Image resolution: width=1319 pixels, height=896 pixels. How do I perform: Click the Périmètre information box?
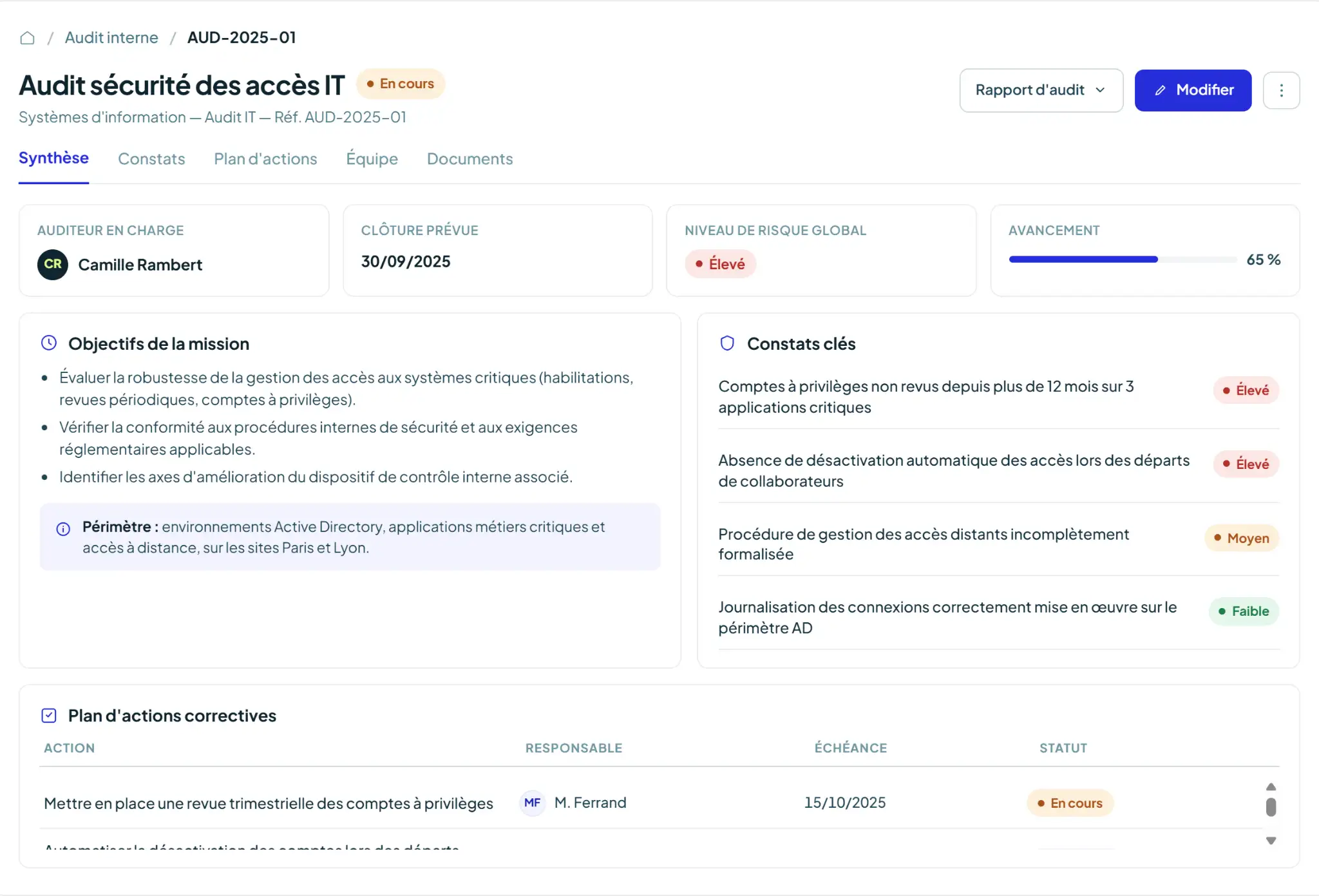click(350, 537)
